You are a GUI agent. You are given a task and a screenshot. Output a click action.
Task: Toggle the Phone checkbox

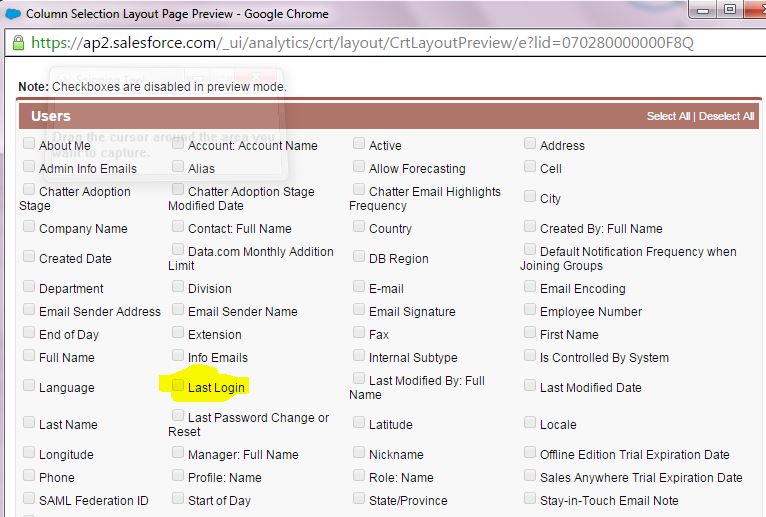click(29, 475)
